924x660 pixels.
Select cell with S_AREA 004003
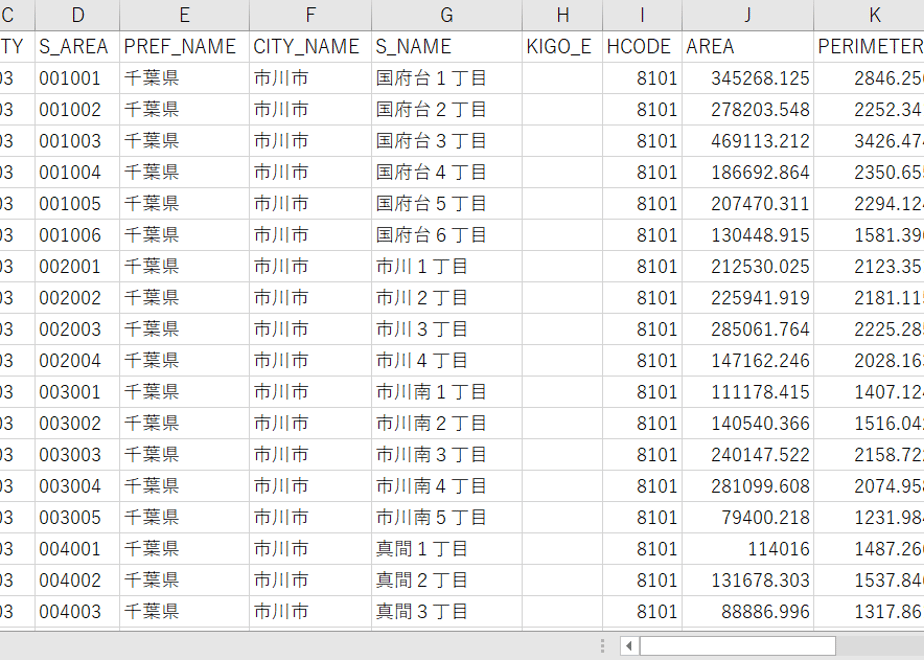[77, 612]
